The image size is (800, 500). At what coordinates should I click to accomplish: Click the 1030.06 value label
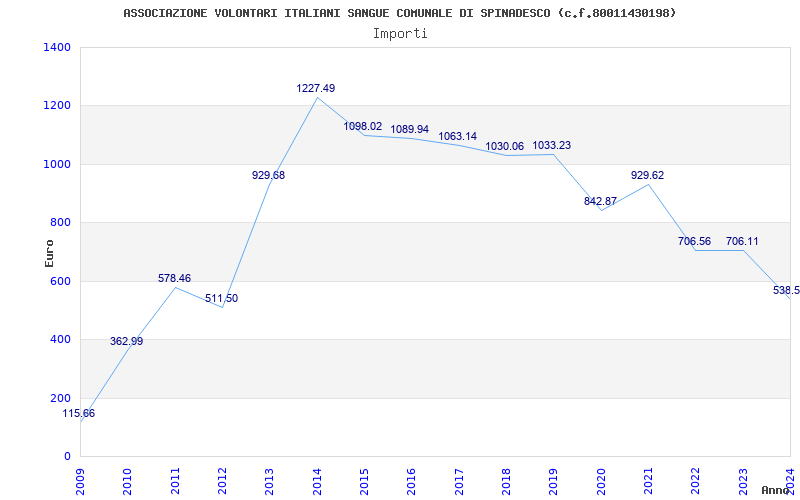(x=505, y=146)
